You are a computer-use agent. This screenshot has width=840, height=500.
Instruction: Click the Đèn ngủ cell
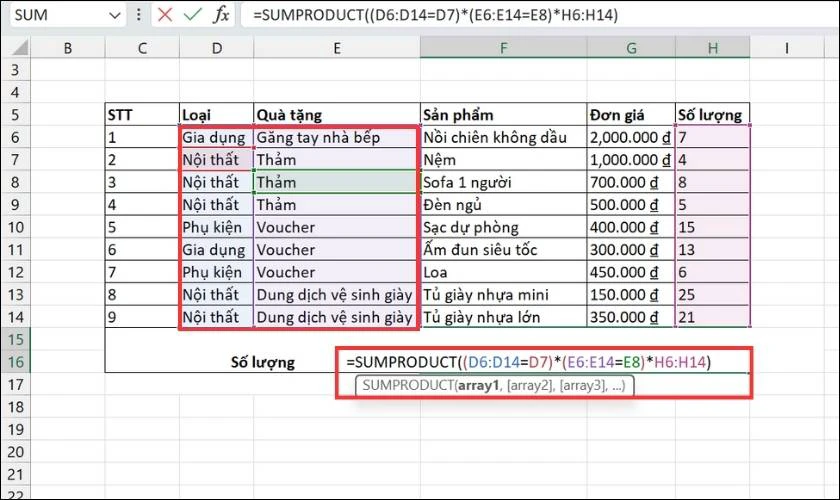click(x=504, y=205)
